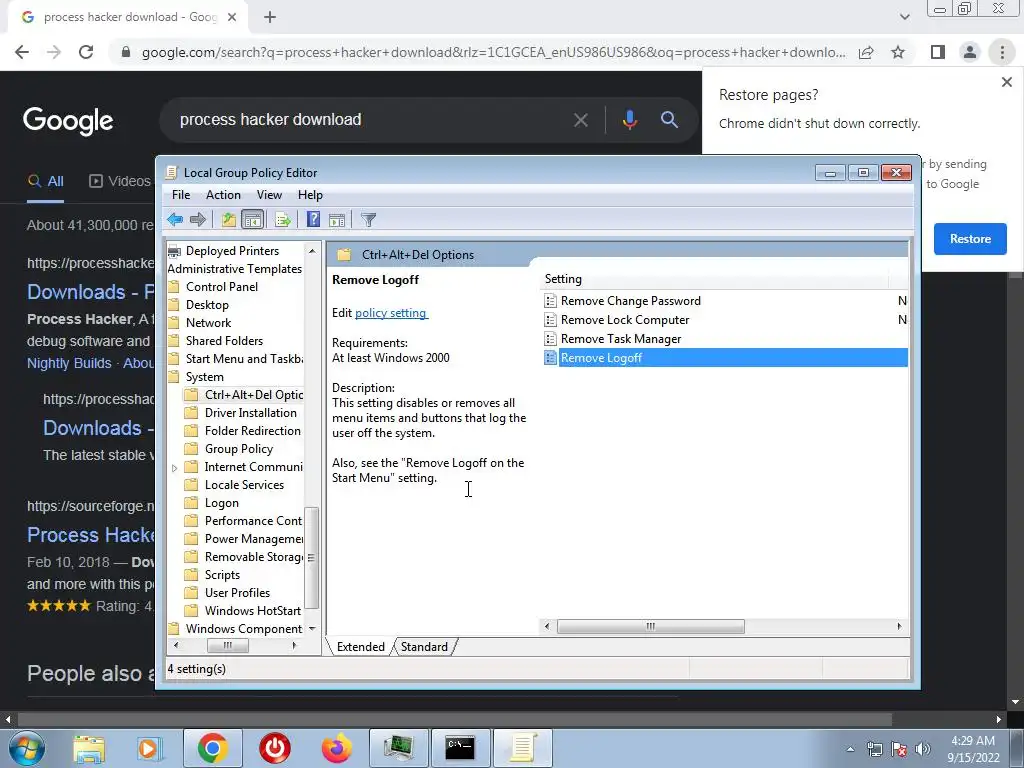
Task: Select Windows HotStart folder
Action: [x=252, y=611]
